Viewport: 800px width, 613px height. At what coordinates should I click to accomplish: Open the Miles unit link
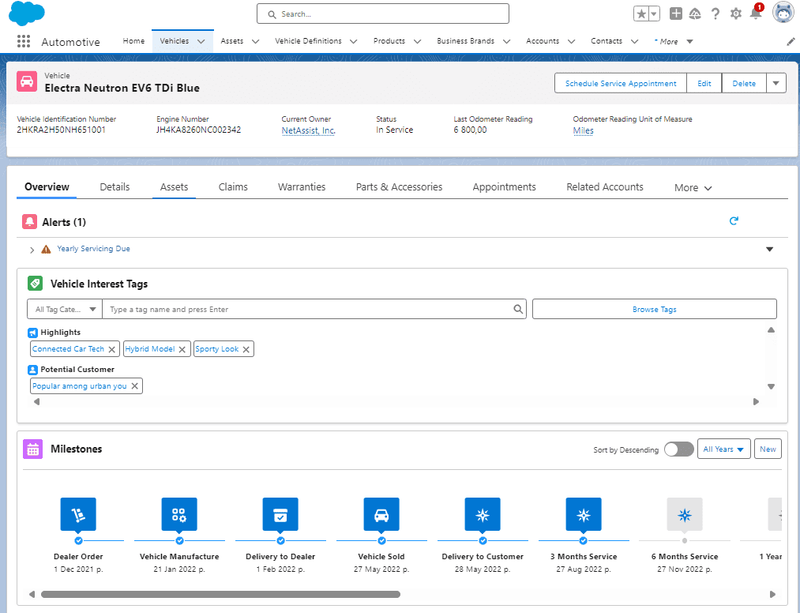pyautogui.click(x=583, y=130)
